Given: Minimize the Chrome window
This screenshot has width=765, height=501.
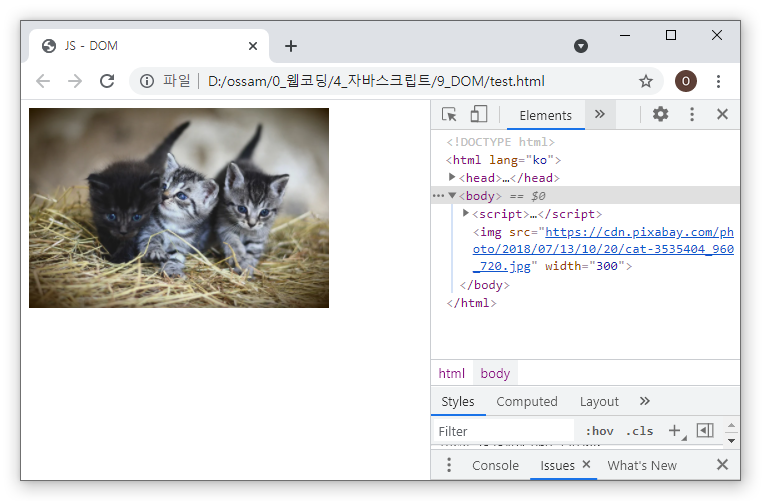Looking at the screenshot, I should (625, 35).
